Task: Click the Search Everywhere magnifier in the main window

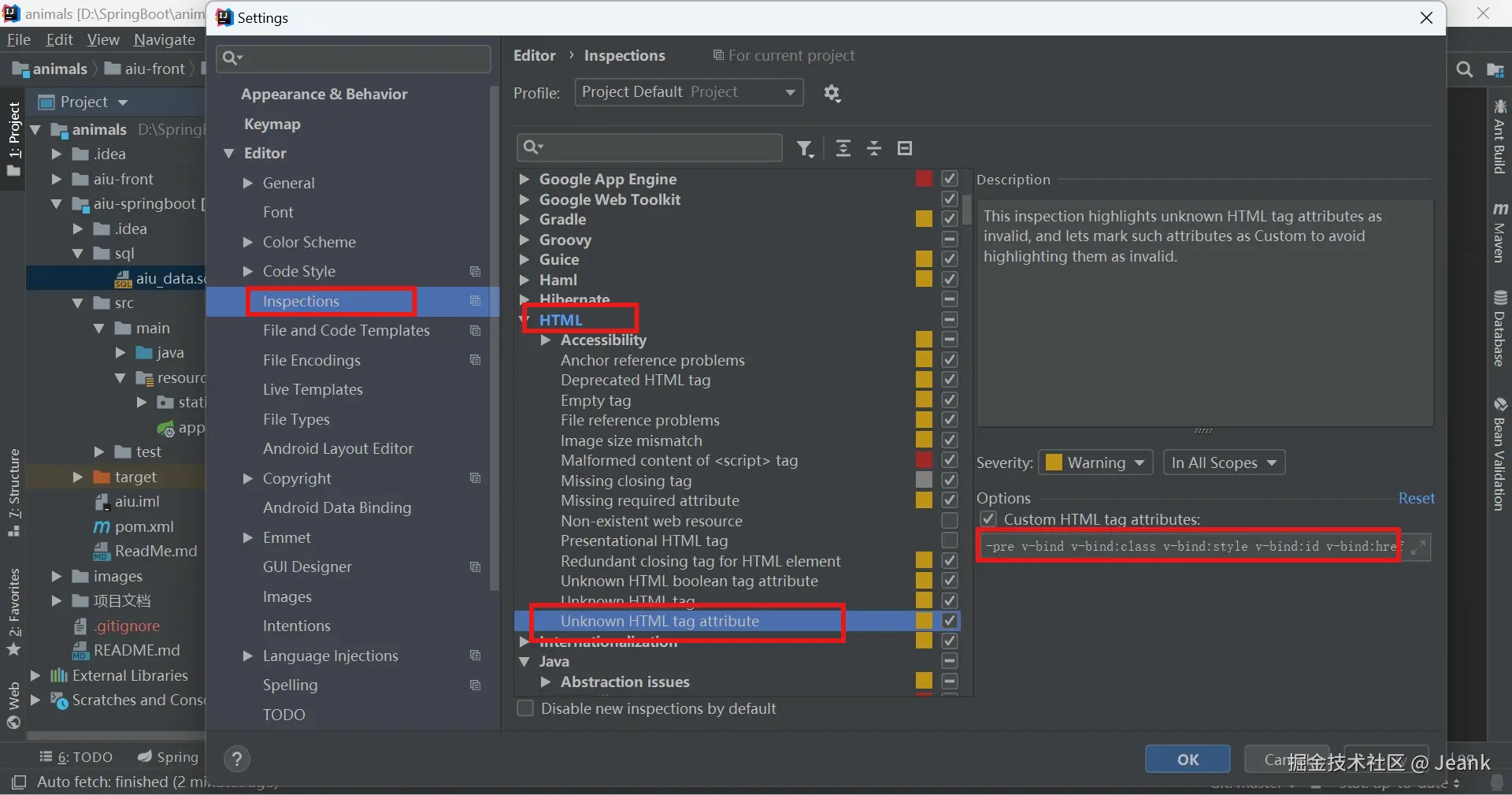Action: 1464,70
